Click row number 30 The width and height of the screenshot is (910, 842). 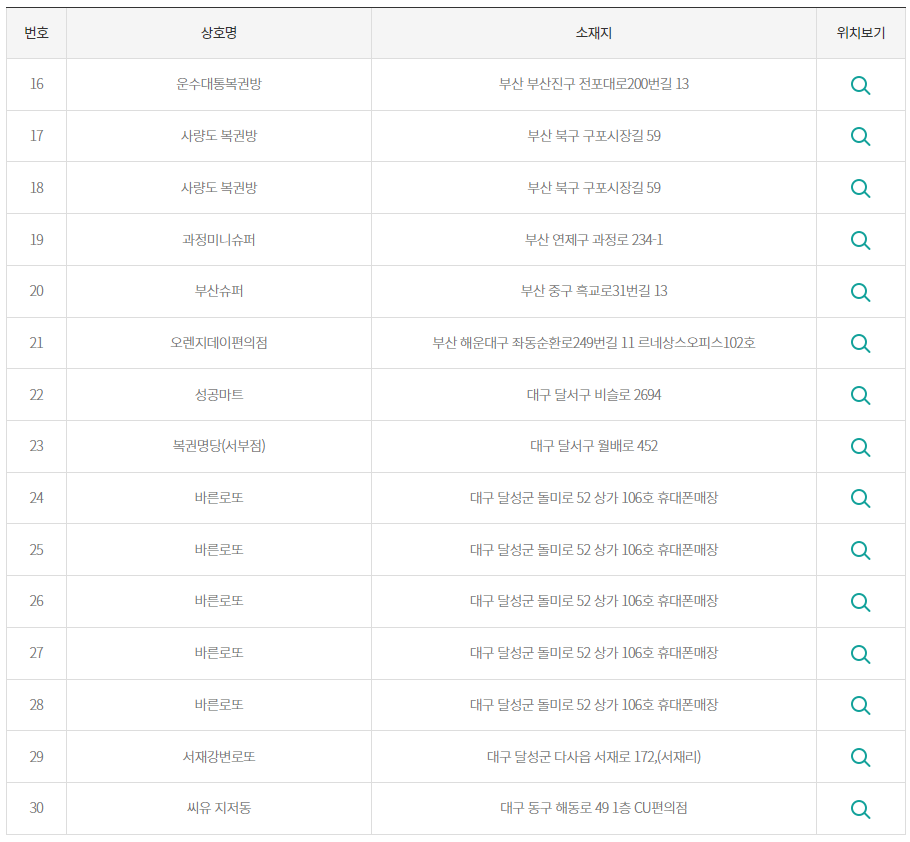[x=37, y=808]
